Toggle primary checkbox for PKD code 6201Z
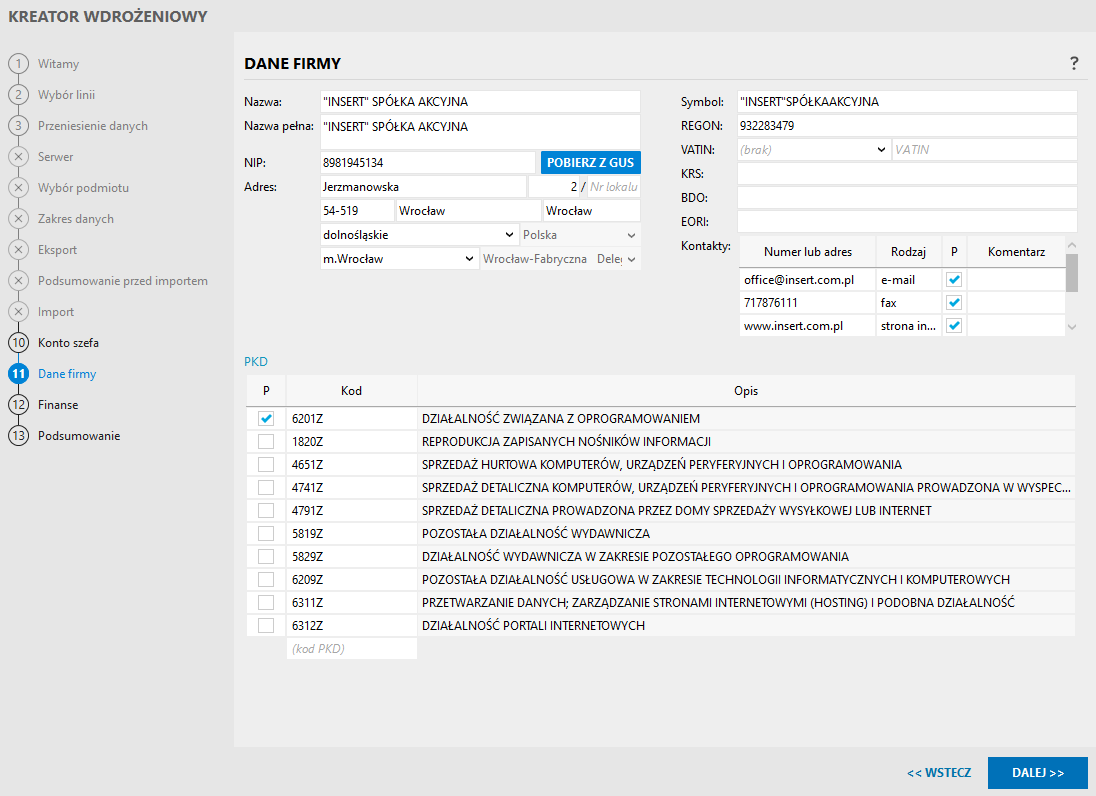This screenshot has height=796, width=1096. click(x=266, y=419)
